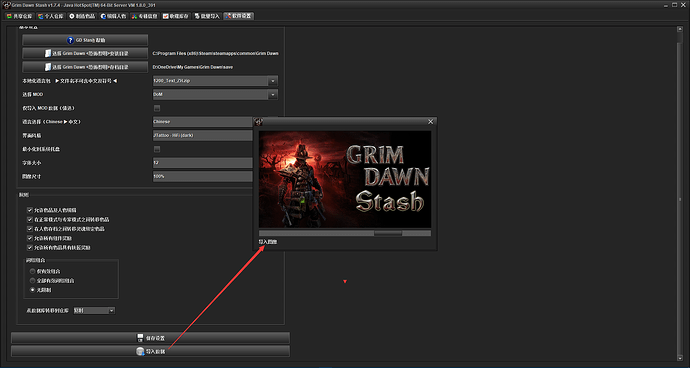Click the 导入数据 import database button

(150, 351)
